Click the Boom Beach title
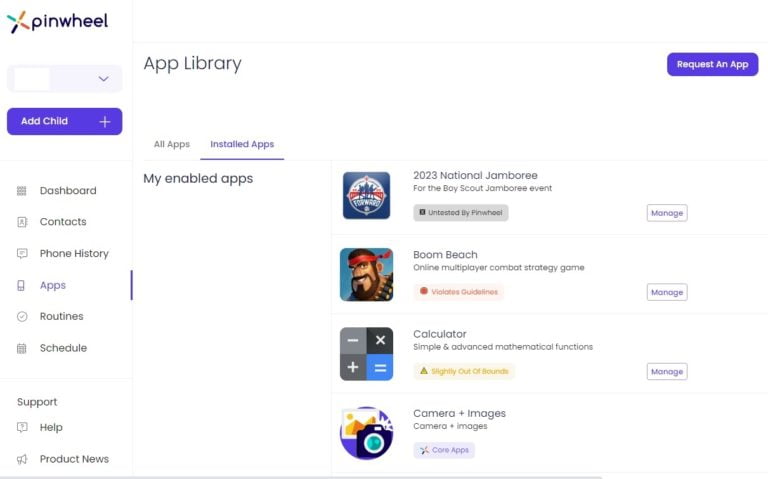Screen dimensions: 768x479 [445, 255]
